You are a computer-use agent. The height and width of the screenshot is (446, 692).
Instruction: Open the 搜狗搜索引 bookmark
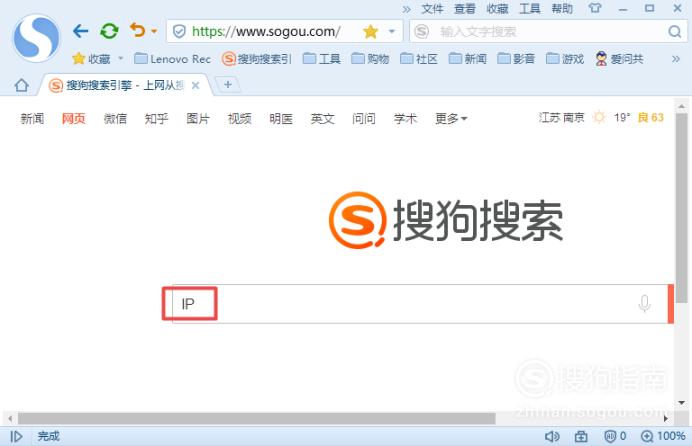point(257,59)
